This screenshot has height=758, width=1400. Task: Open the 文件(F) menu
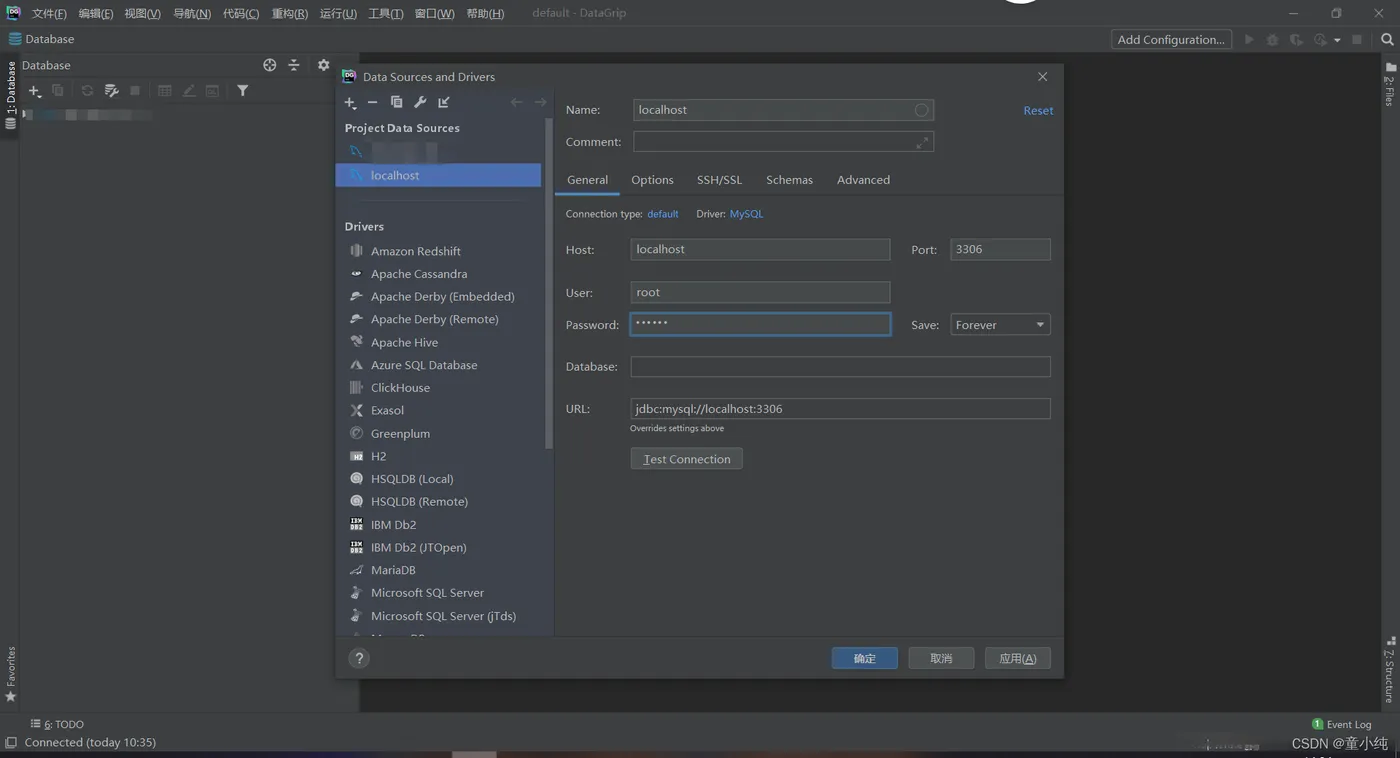[49, 14]
